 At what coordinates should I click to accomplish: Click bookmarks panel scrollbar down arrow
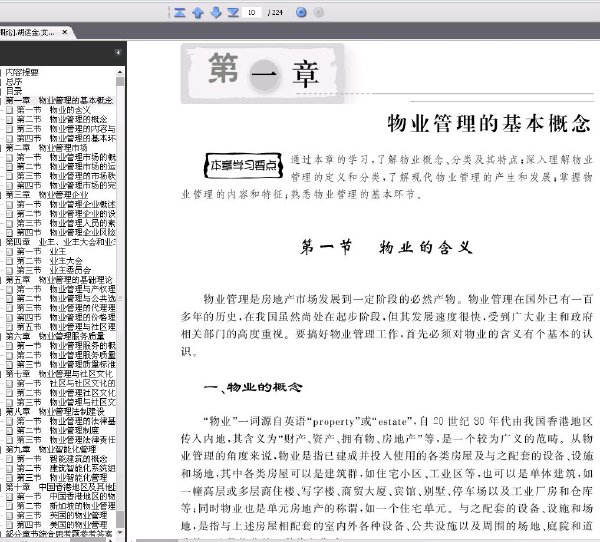click(x=120, y=533)
